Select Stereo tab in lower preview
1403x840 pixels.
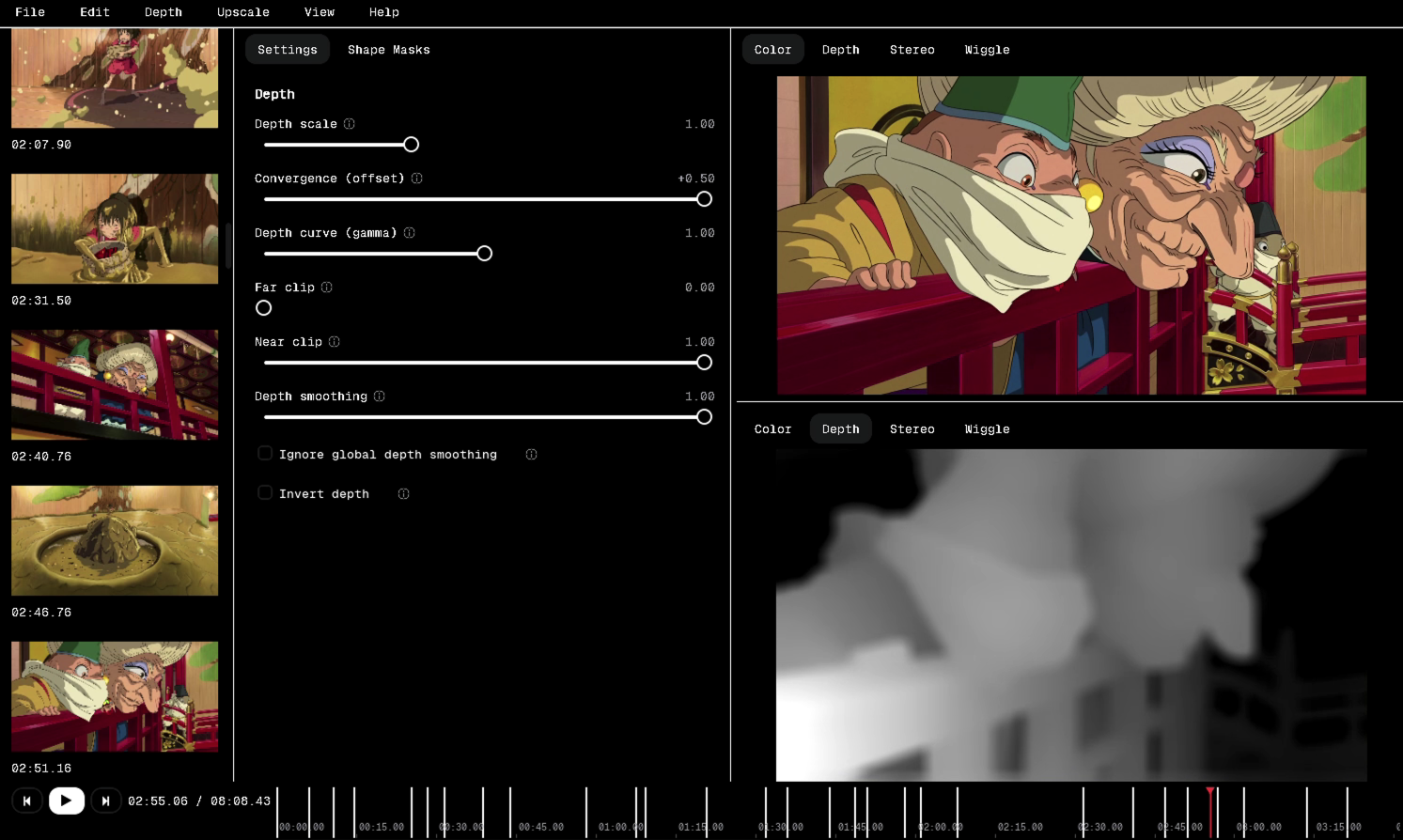[912, 429]
